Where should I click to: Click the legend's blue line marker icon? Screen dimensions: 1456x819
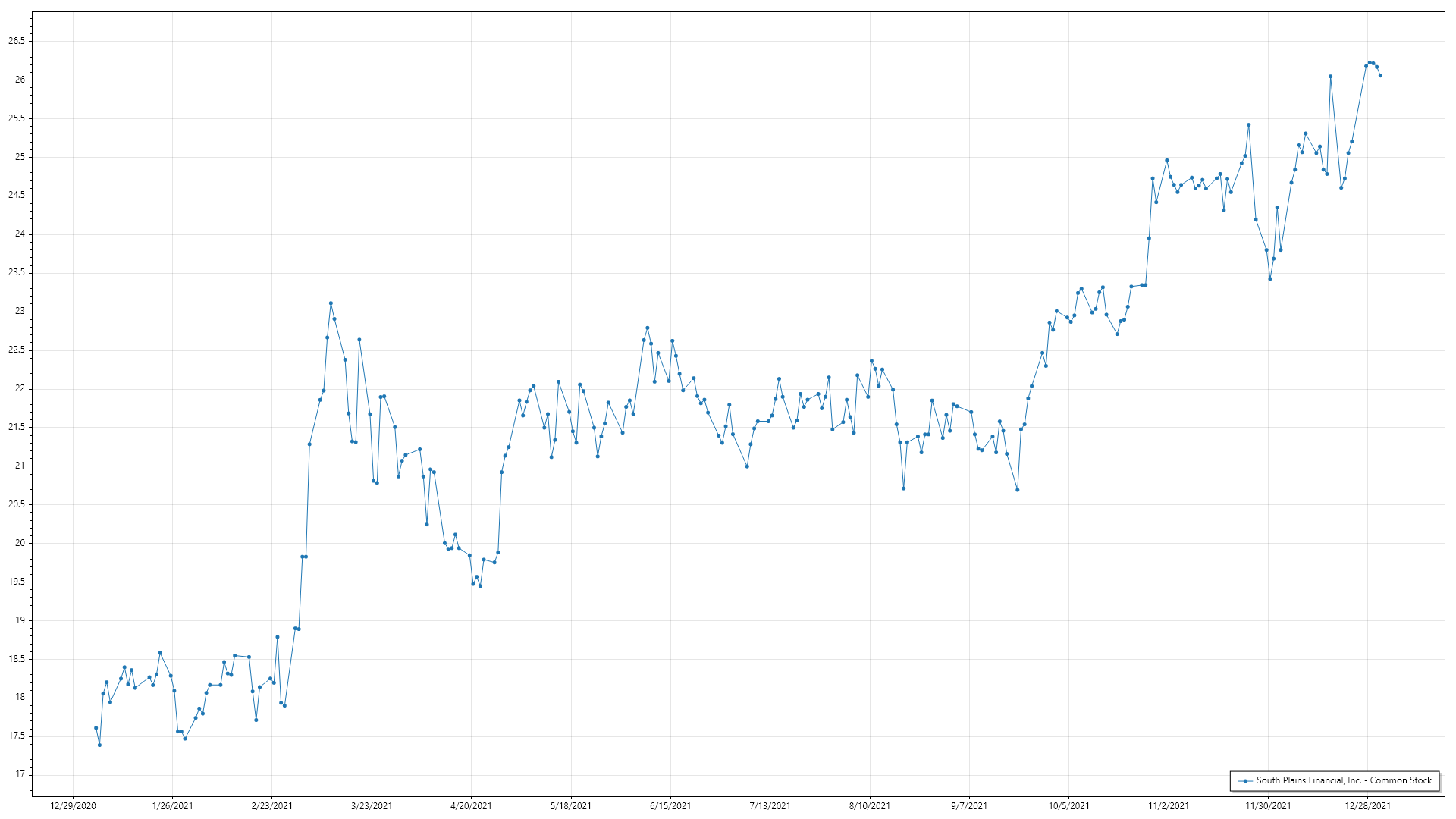(x=1245, y=781)
